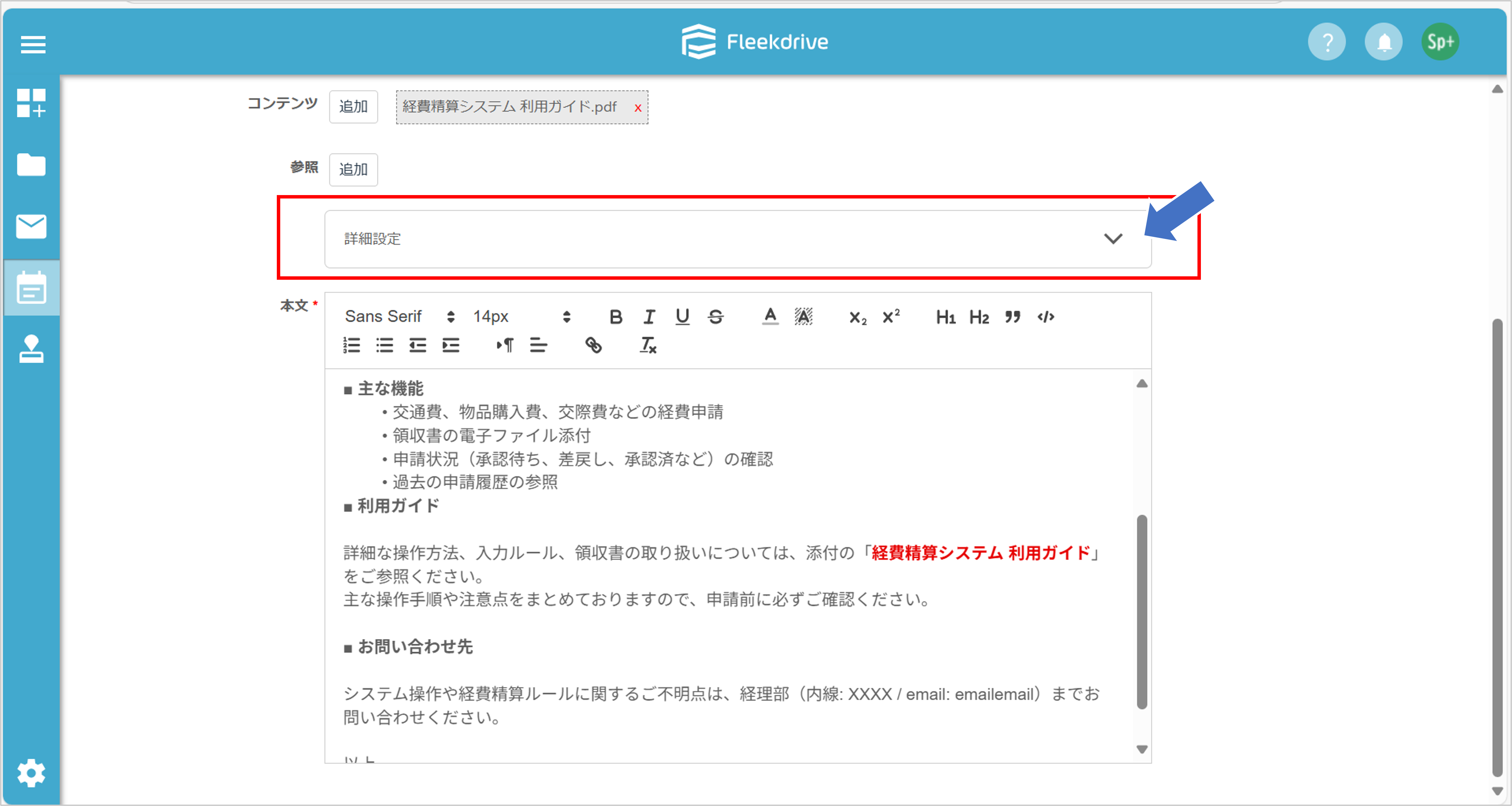This screenshot has height=806, width=1512.
Task: Open the text alignment dropdown
Action: [x=538, y=345]
